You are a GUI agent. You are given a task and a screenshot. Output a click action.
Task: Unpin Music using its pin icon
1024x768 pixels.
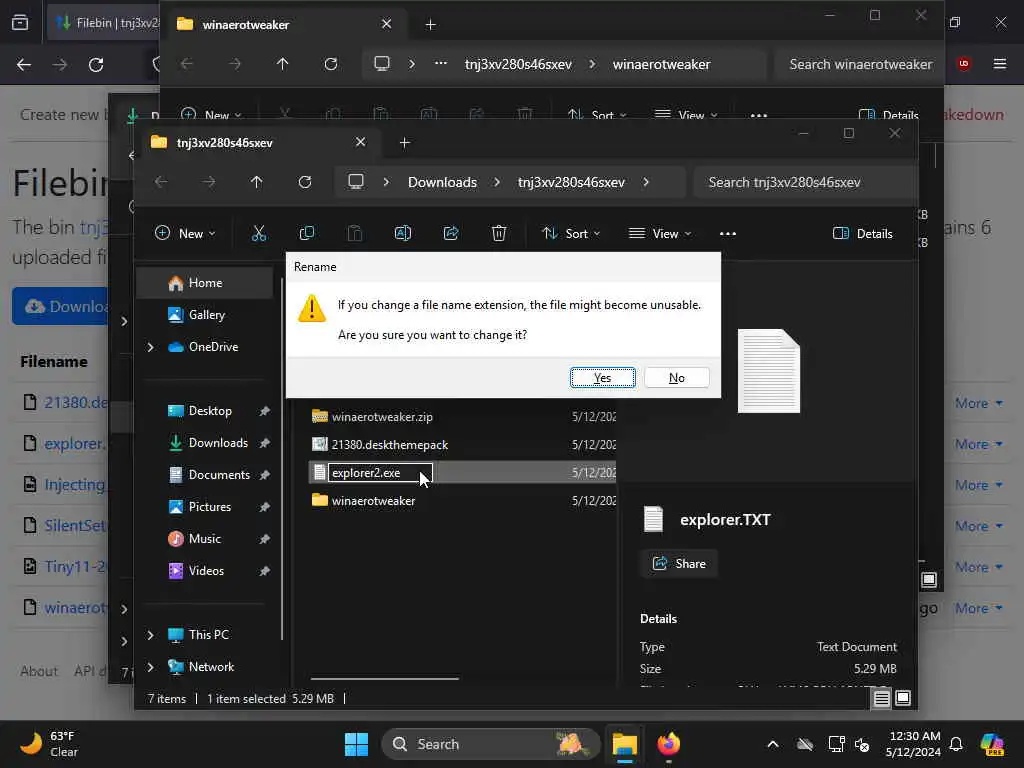click(264, 539)
